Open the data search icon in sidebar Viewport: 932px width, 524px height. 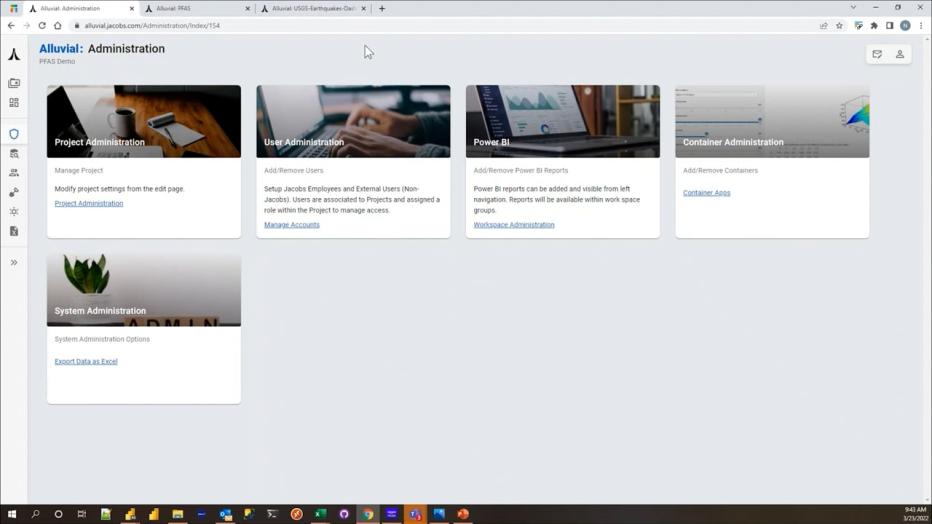14,154
